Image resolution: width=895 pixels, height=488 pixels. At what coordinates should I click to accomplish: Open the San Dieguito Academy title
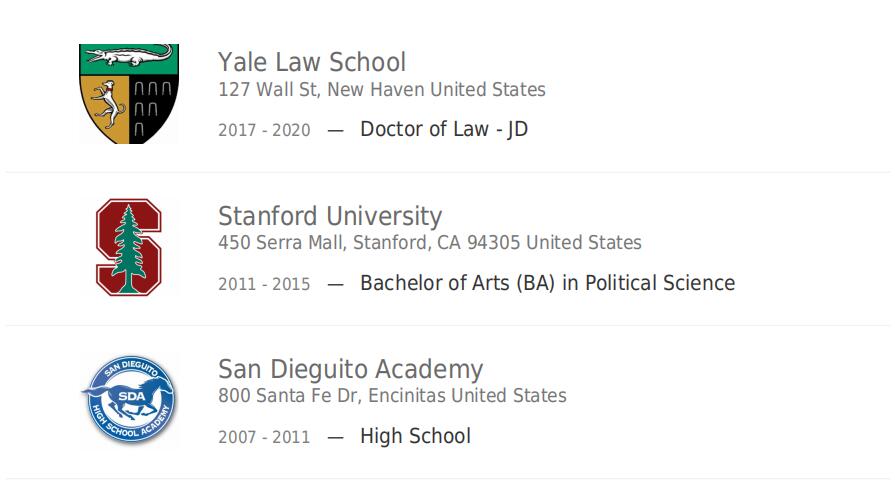[350, 369]
